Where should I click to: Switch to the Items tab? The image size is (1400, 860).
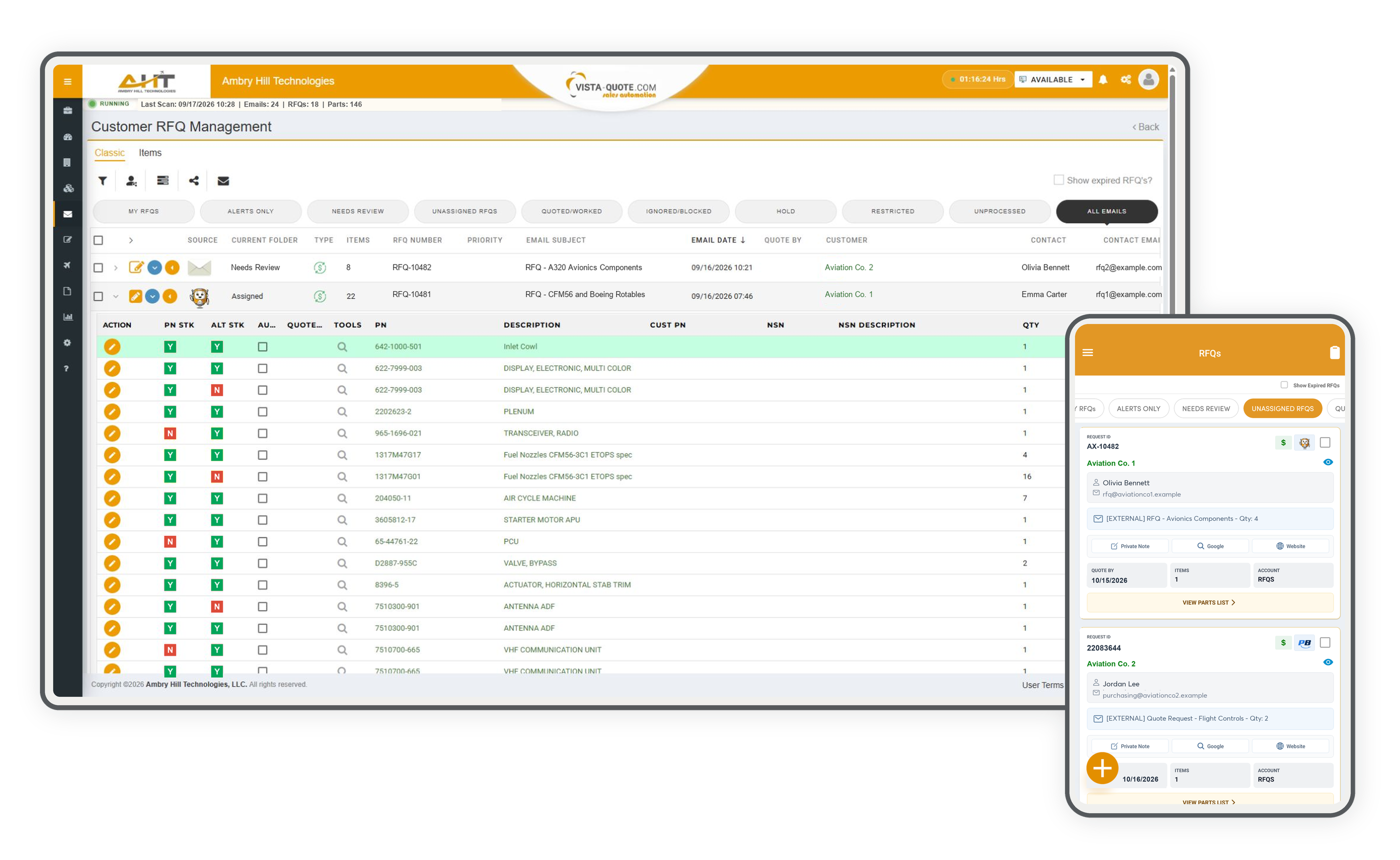[150, 152]
